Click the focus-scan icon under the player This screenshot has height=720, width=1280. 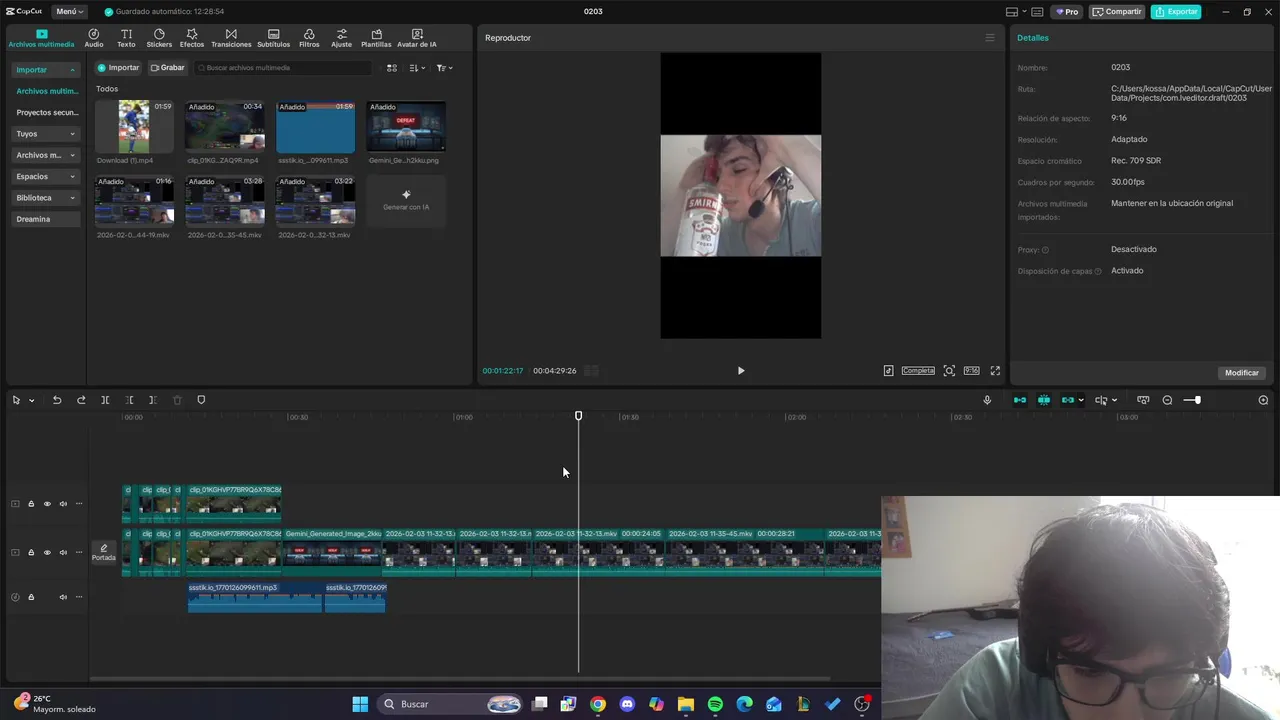point(949,371)
